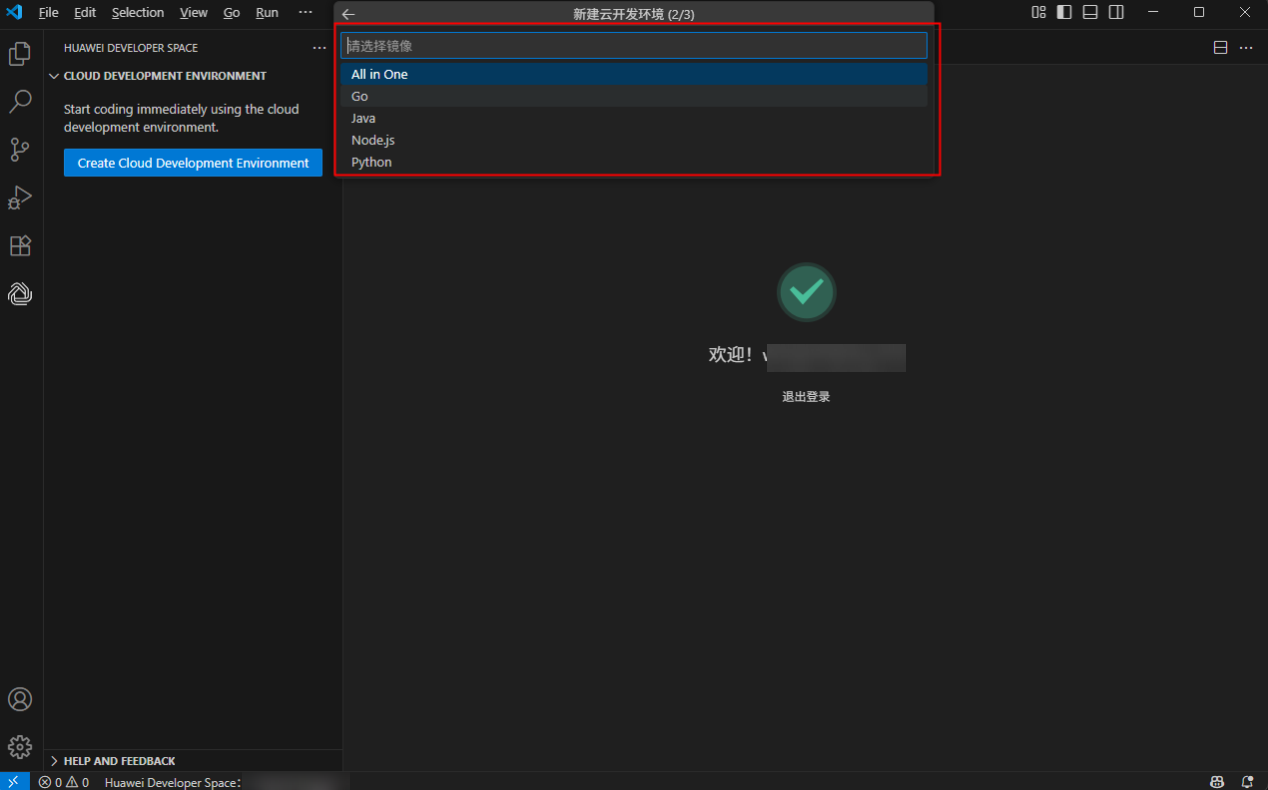Image resolution: width=1268 pixels, height=790 pixels.
Task: Open Source Control view icon
Action: [x=20, y=150]
